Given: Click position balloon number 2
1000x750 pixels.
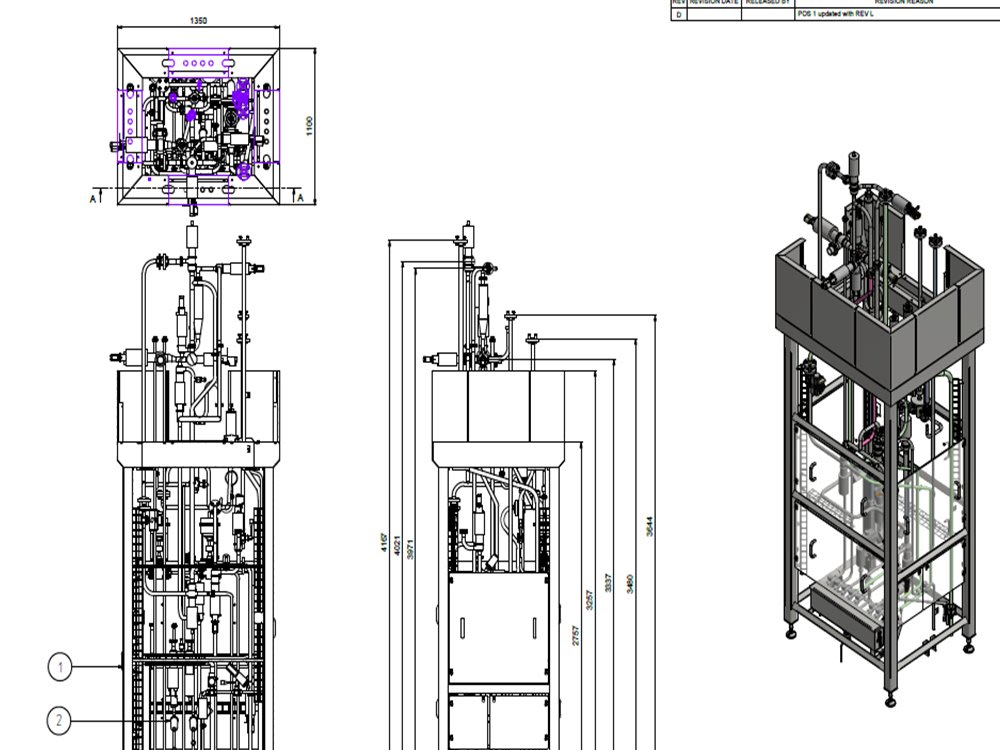Looking at the screenshot, I should pos(59,721).
